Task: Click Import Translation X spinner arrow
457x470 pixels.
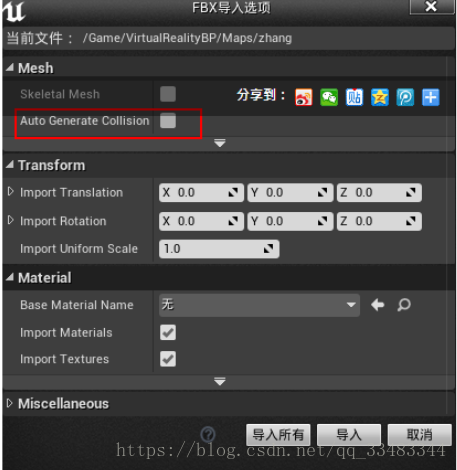Action: [x=233, y=192]
